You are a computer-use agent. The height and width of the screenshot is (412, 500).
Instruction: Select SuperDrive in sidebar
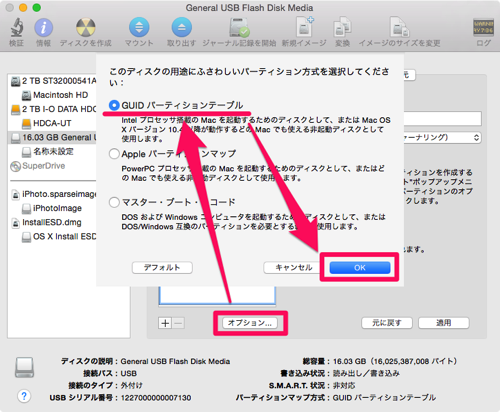pos(38,166)
